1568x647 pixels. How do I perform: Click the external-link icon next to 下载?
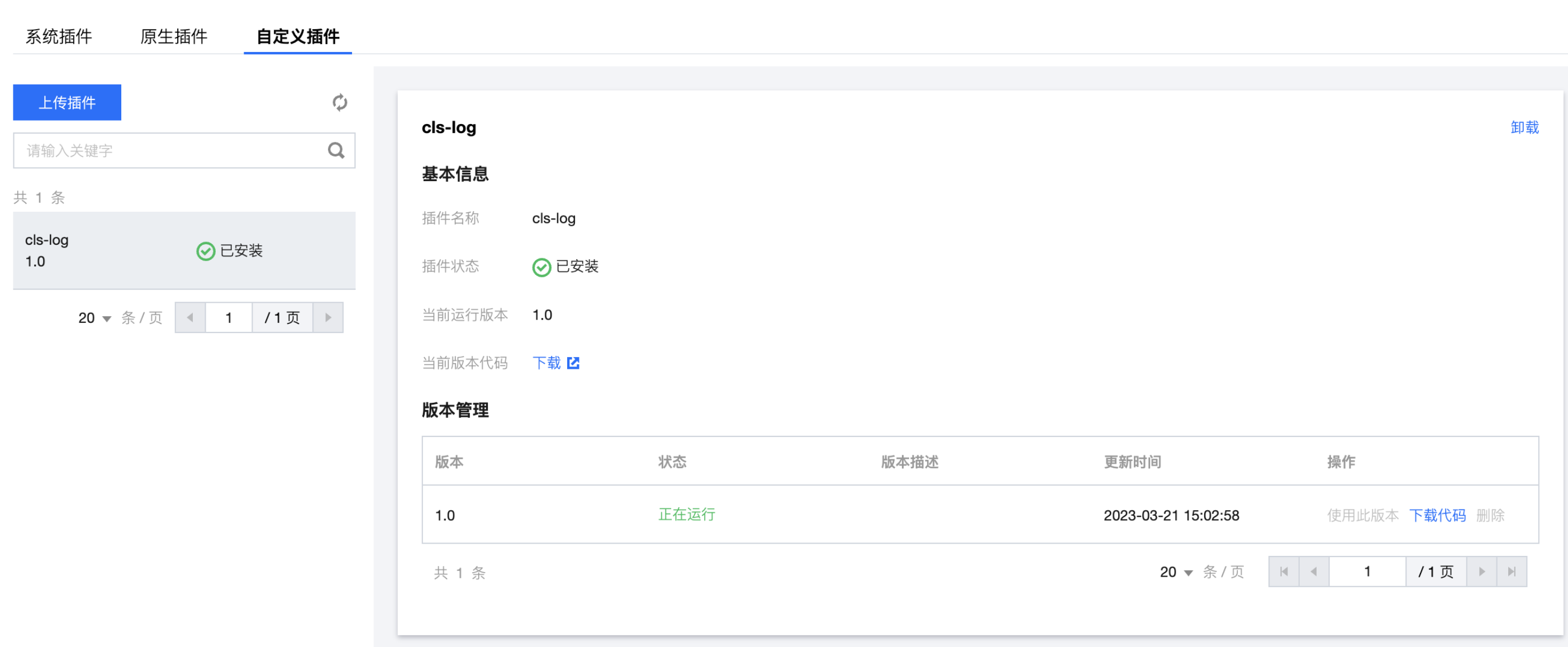573,363
